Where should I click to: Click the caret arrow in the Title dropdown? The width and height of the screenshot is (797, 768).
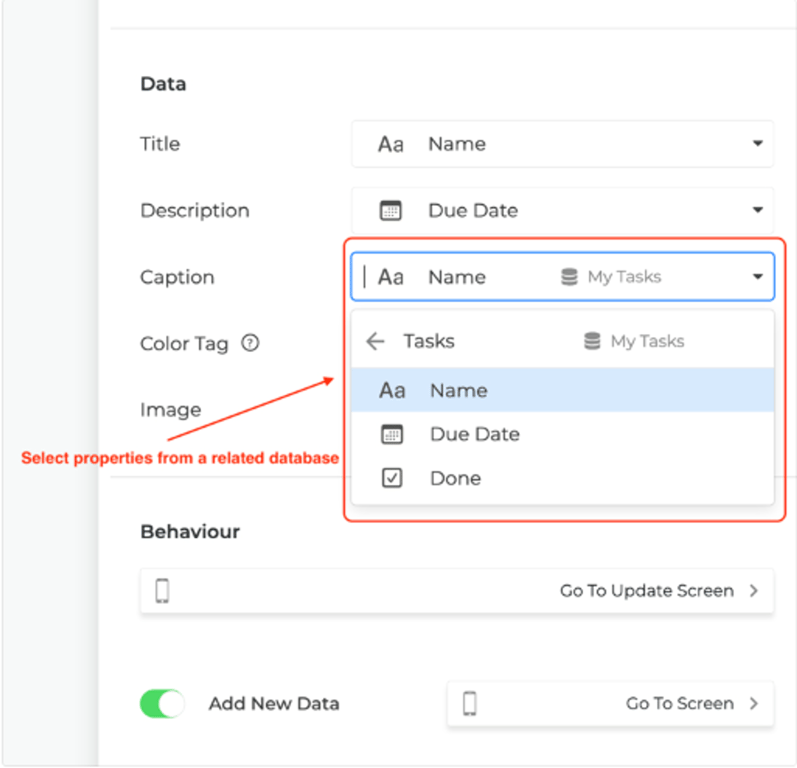(757, 144)
